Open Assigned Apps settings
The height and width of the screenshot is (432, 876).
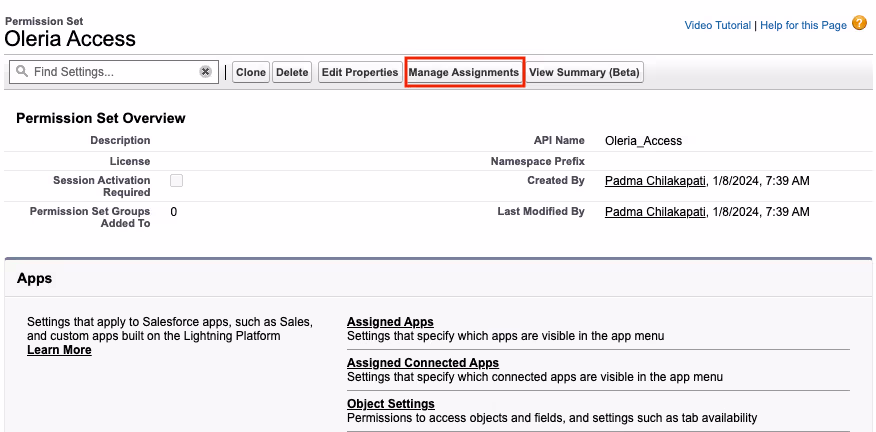pos(390,322)
